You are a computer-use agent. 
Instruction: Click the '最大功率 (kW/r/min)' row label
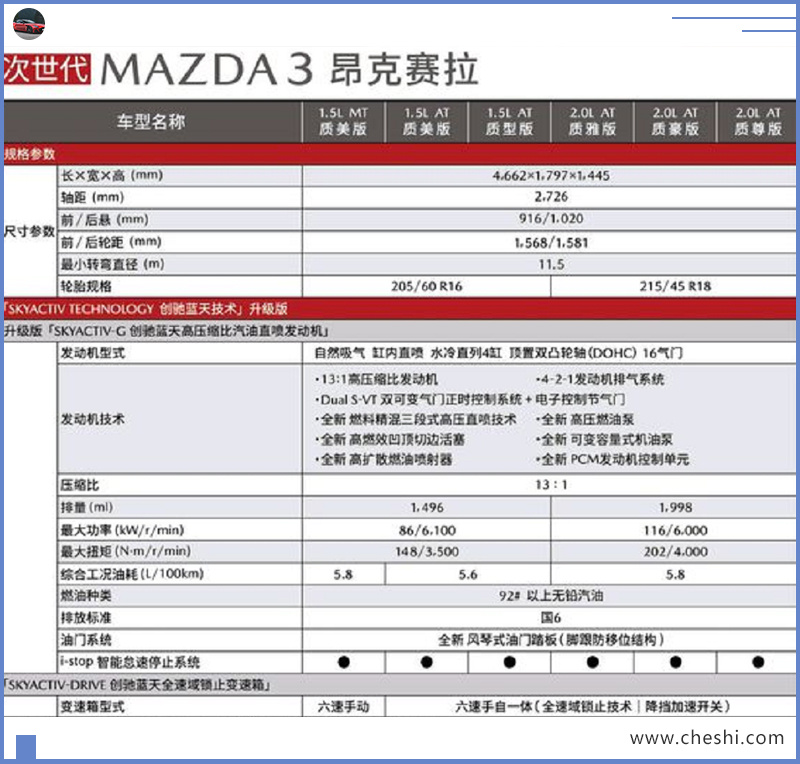click(122, 530)
